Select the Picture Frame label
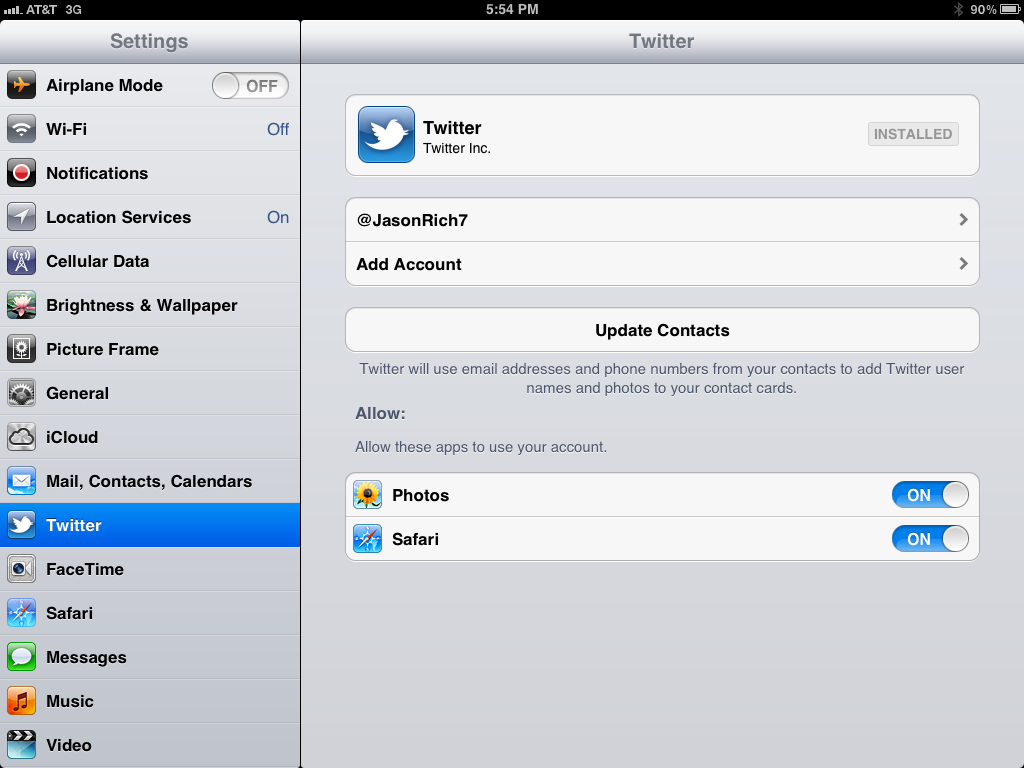This screenshot has width=1024, height=768. click(x=103, y=349)
